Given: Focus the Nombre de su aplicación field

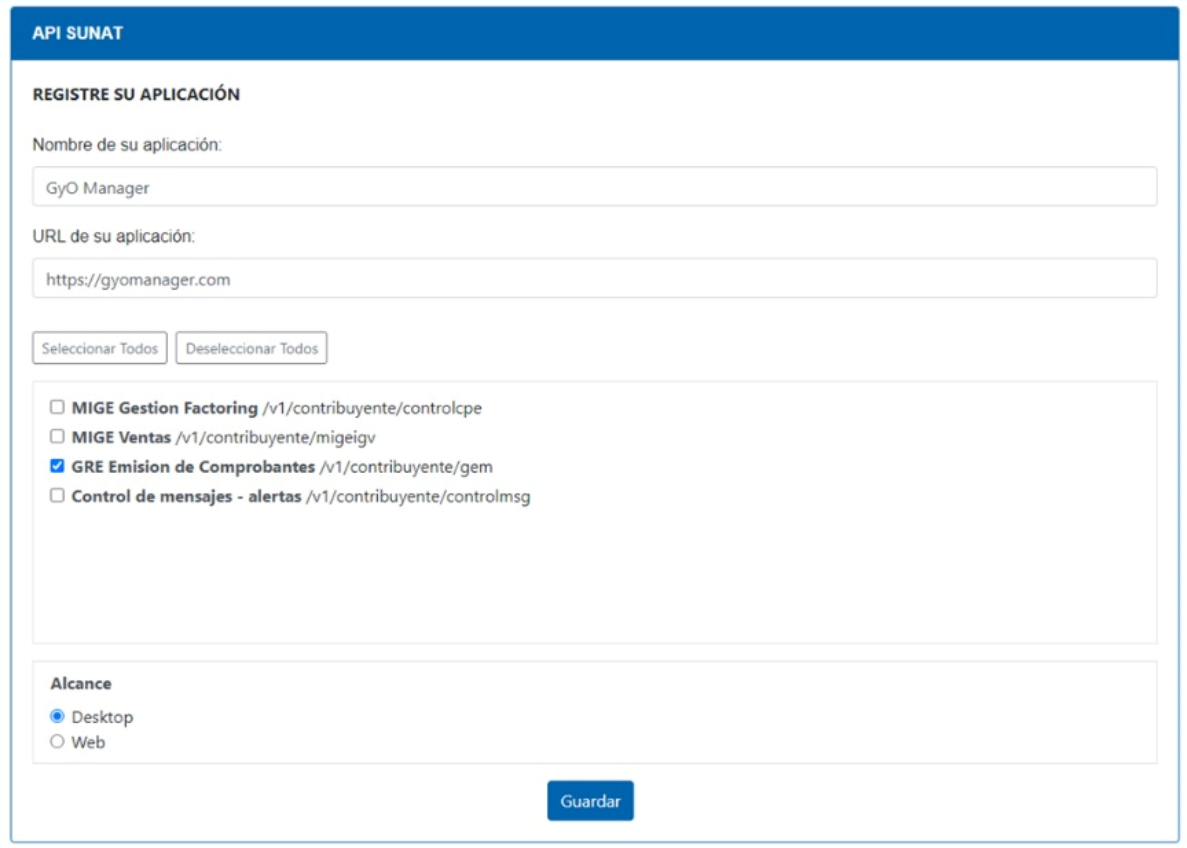Looking at the screenshot, I should [594, 187].
